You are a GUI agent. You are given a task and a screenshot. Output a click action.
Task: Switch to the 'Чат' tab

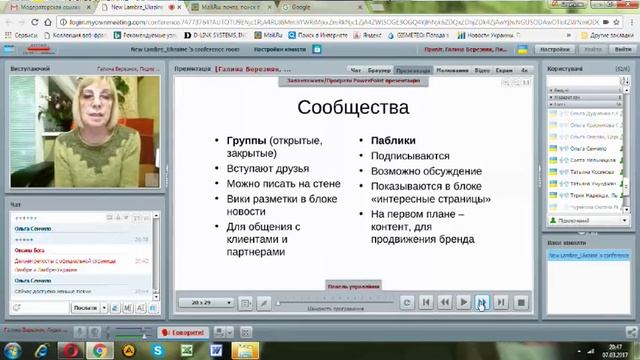(x=355, y=70)
